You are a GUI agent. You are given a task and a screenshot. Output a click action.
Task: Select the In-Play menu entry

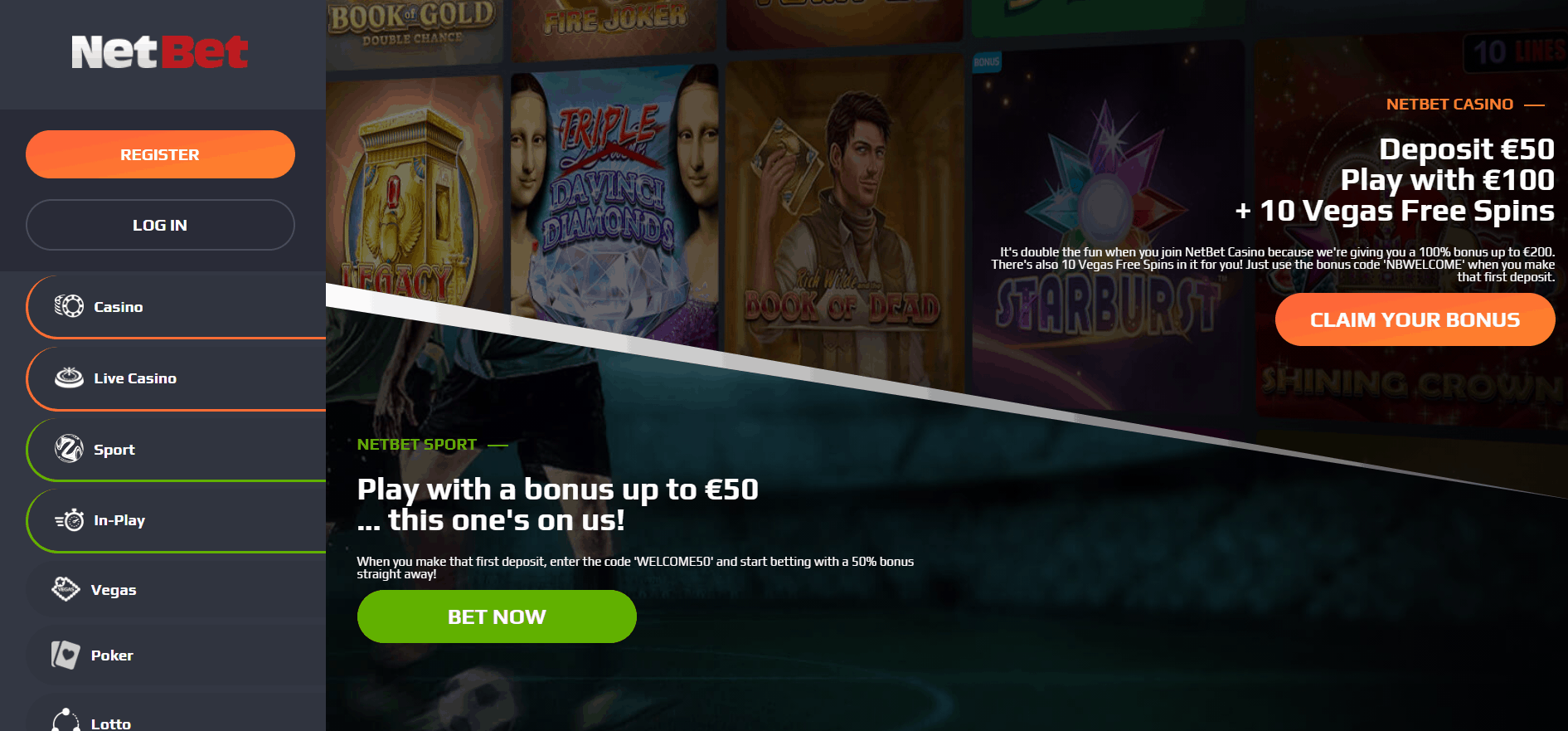176,521
